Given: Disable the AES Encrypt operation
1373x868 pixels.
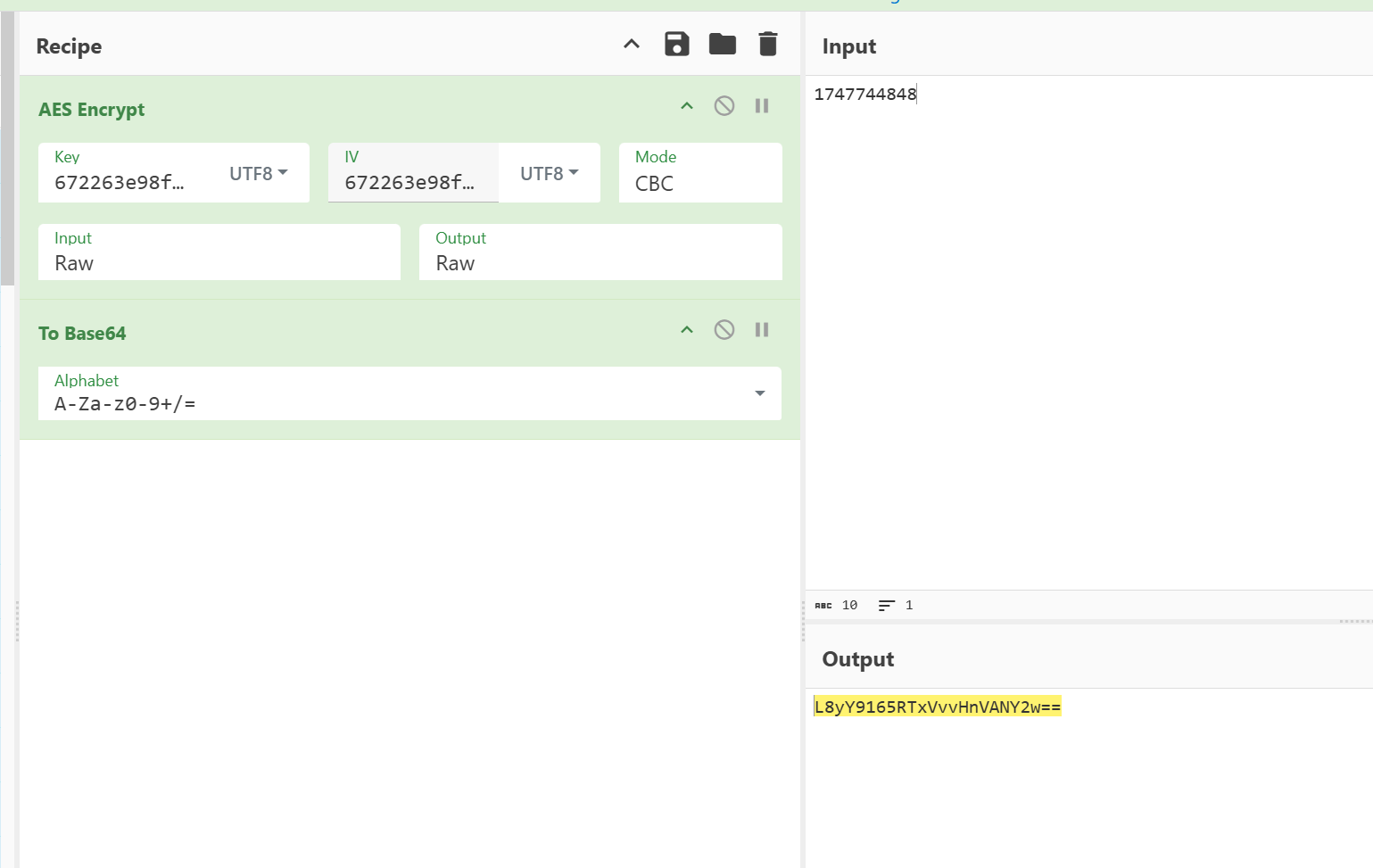Looking at the screenshot, I should [724, 106].
